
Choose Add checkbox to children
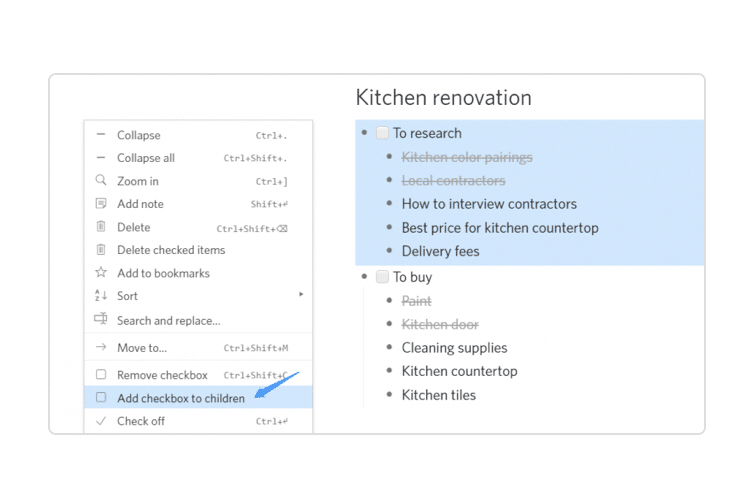click(180, 398)
